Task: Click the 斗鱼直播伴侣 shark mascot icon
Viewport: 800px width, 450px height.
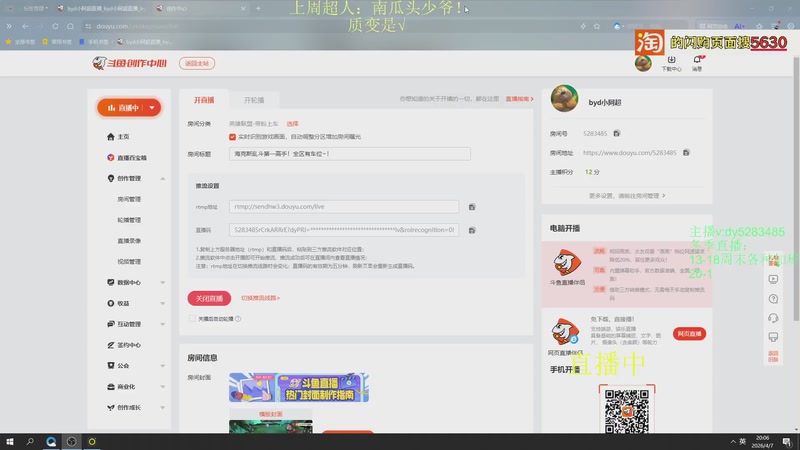Action: click(567, 263)
